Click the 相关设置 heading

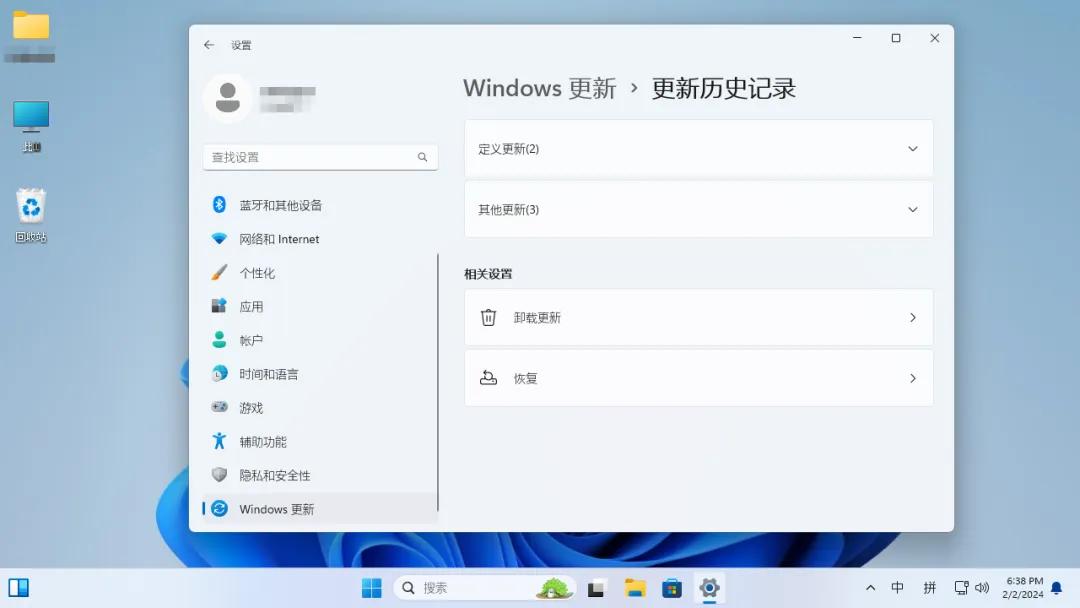click(x=488, y=273)
